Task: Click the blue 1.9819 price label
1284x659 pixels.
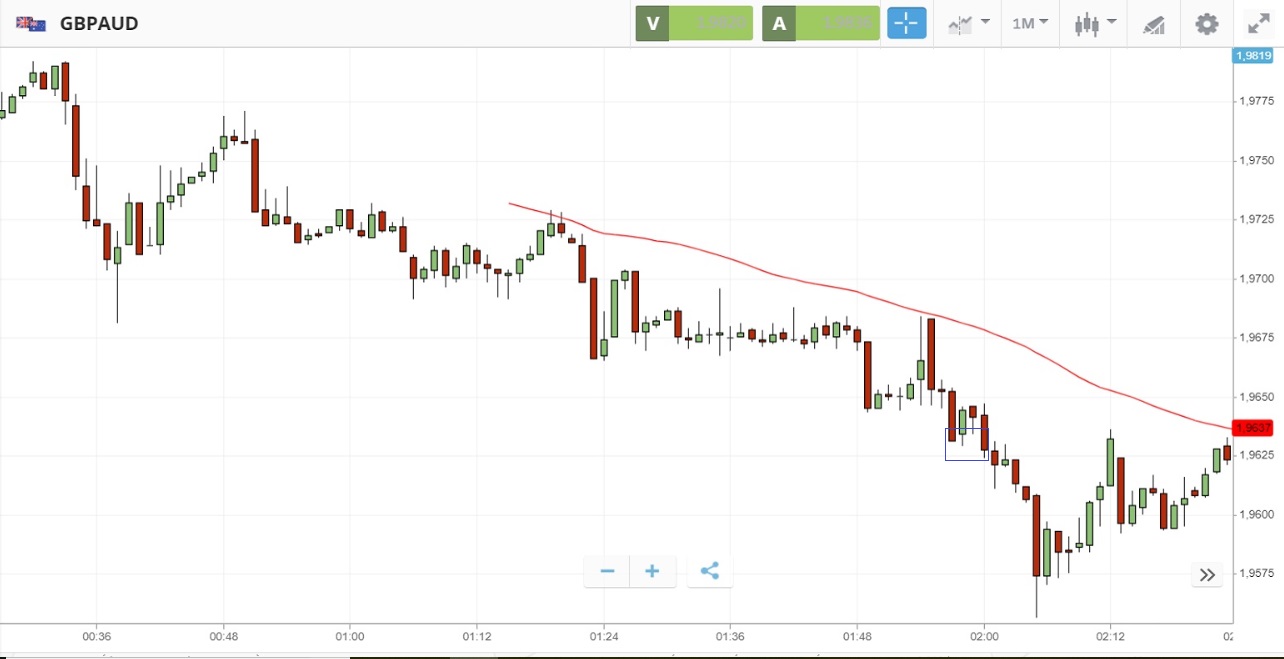Action: [x=1251, y=56]
